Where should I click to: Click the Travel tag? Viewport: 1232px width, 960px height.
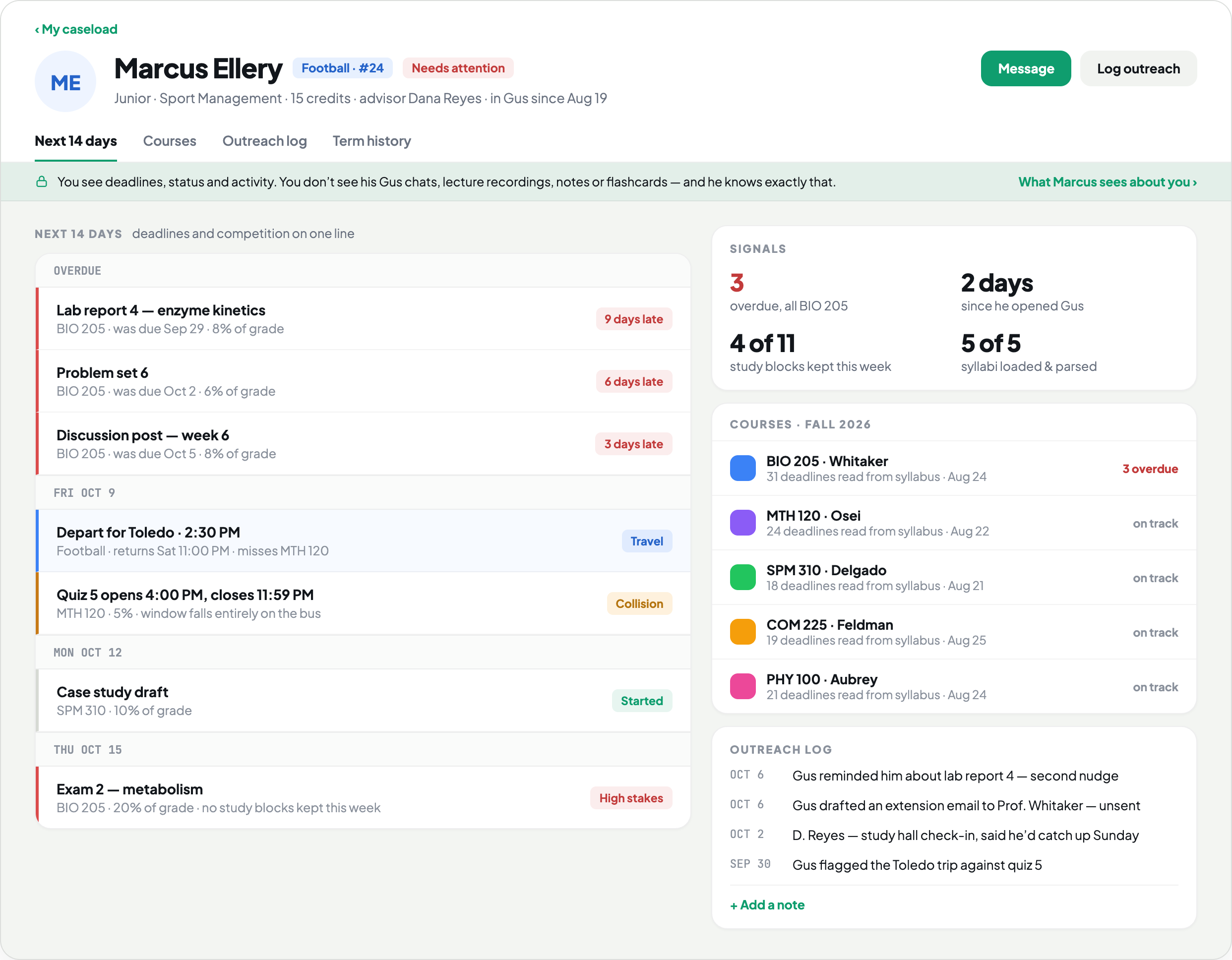[646, 541]
